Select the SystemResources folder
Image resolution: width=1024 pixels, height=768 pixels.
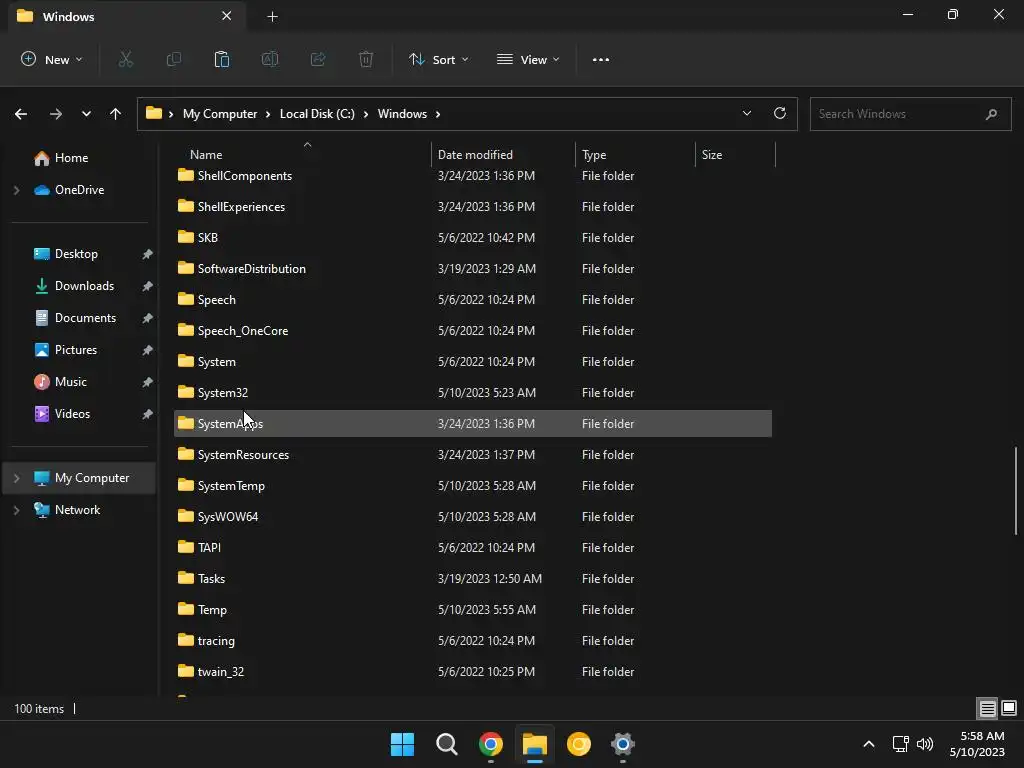(x=473, y=455)
